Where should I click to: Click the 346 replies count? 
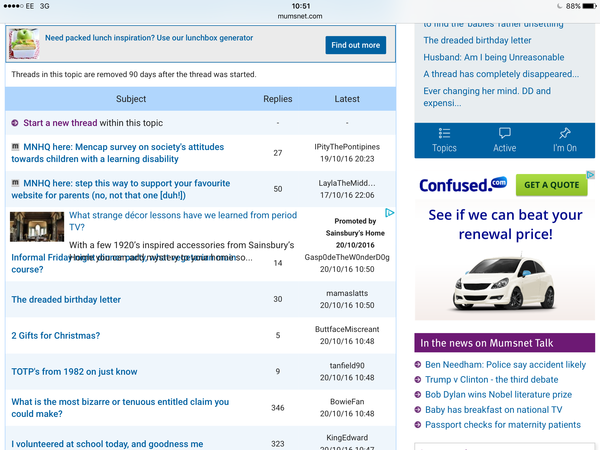point(278,408)
